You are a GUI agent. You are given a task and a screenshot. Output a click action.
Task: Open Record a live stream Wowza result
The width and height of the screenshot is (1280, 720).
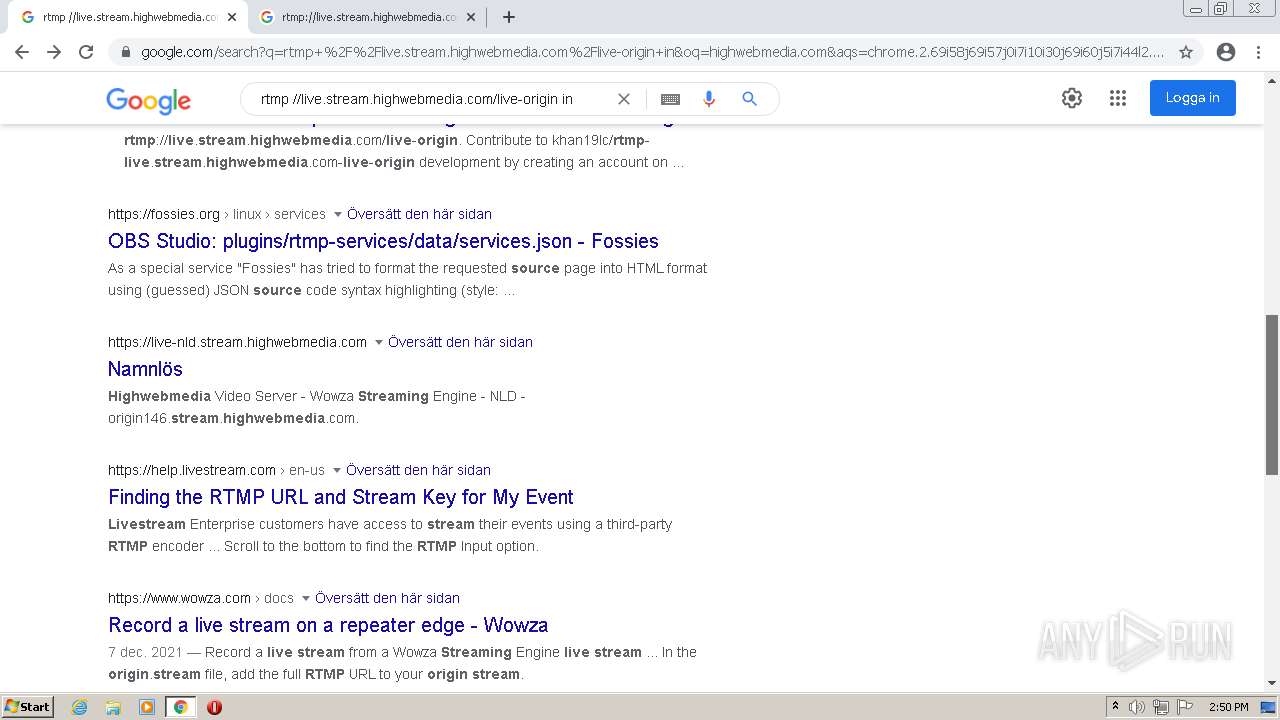(328, 625)
